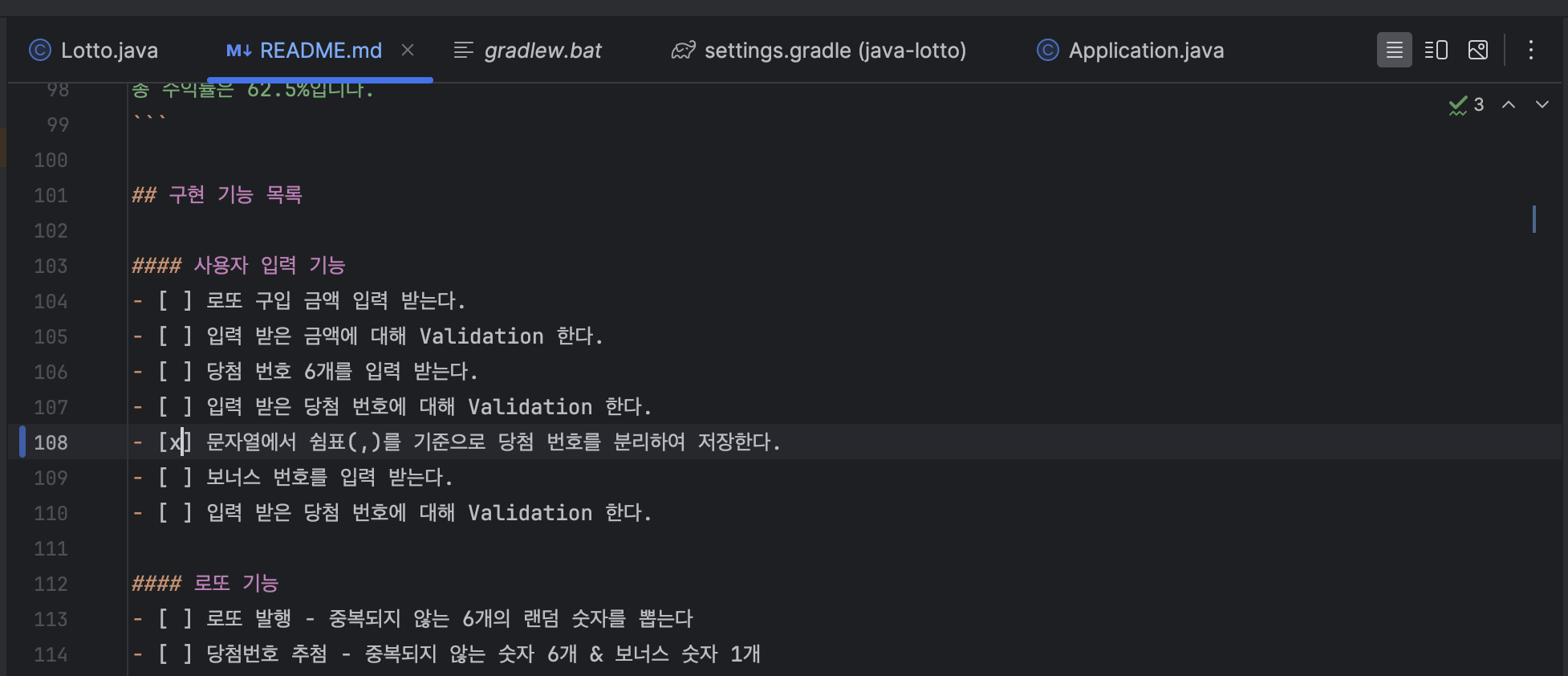Click the text 문자열에서 쉼표(,)를 기준으로
This screenshot has width=1568, height=676.
click(346, 442)
